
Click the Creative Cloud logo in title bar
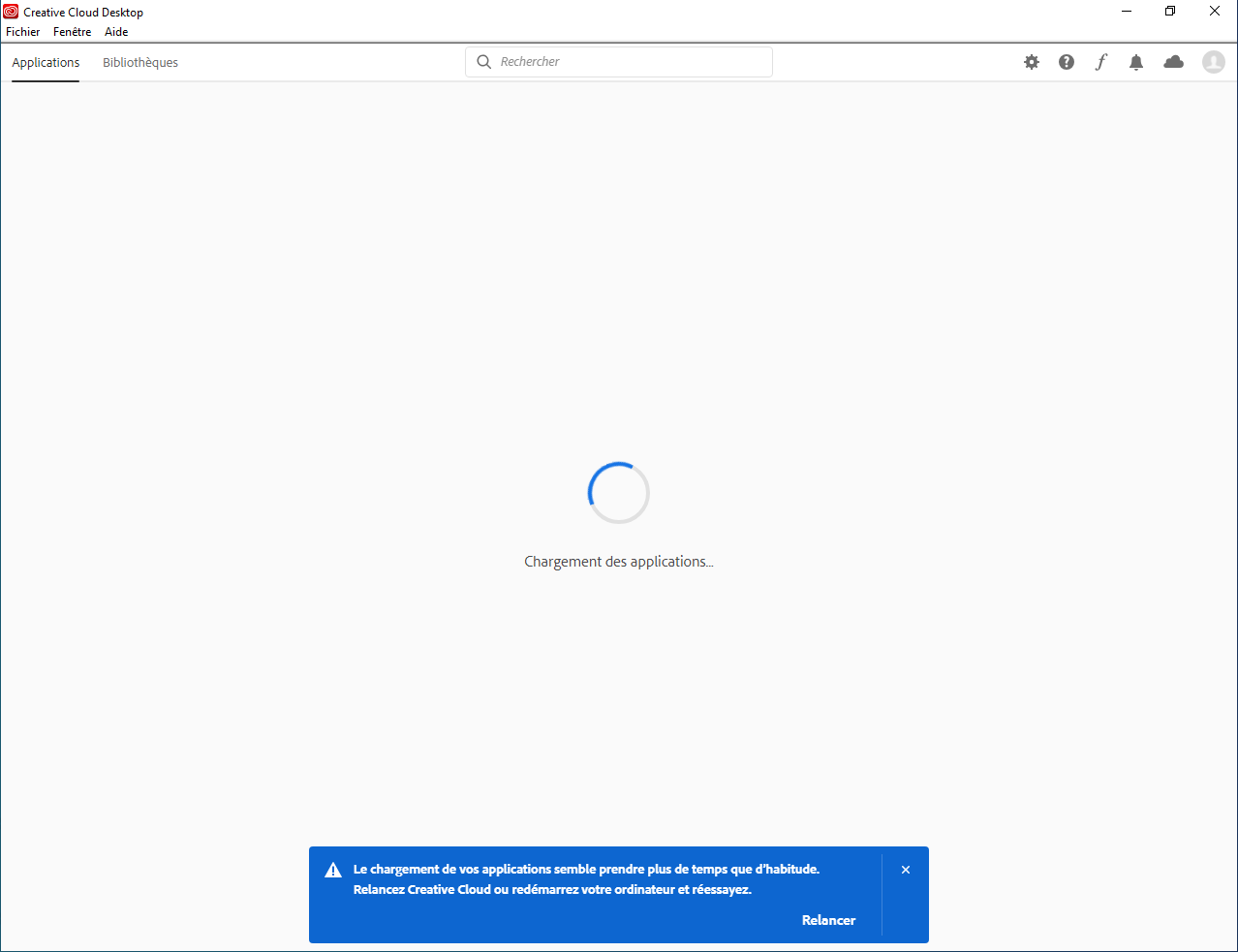11,12
